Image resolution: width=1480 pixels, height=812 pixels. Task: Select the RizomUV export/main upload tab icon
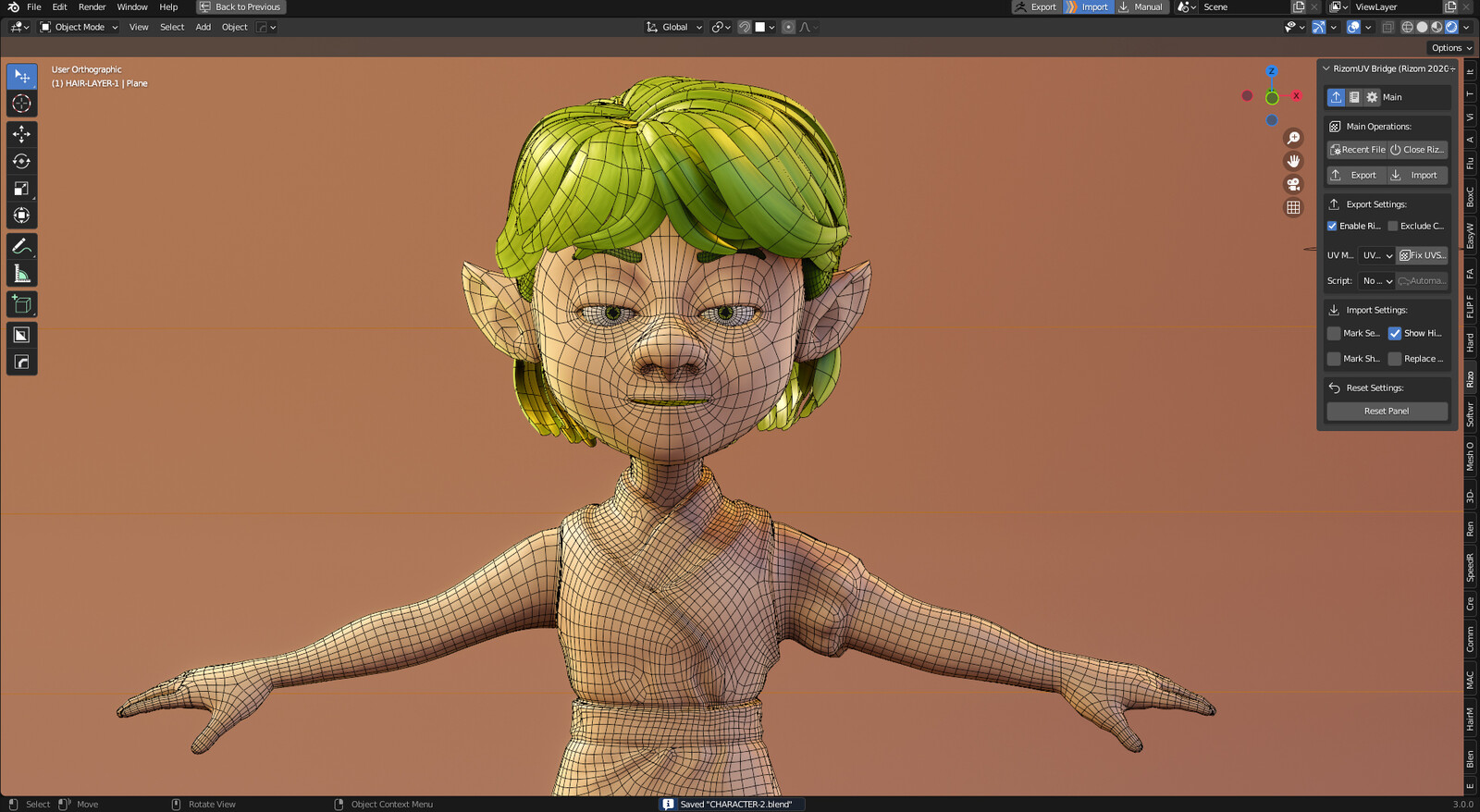1337,97
